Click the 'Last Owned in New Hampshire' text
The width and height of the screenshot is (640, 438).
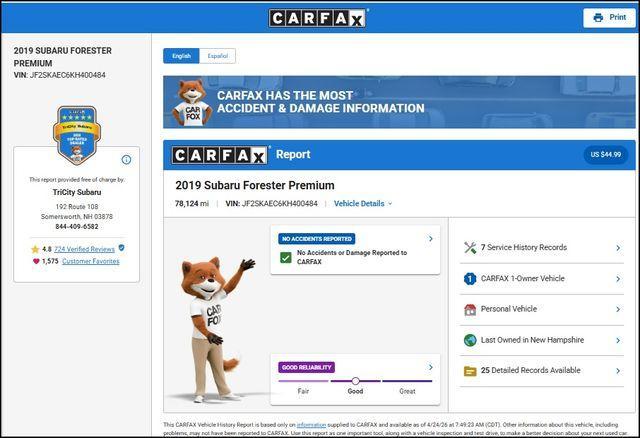coord(532,340)
